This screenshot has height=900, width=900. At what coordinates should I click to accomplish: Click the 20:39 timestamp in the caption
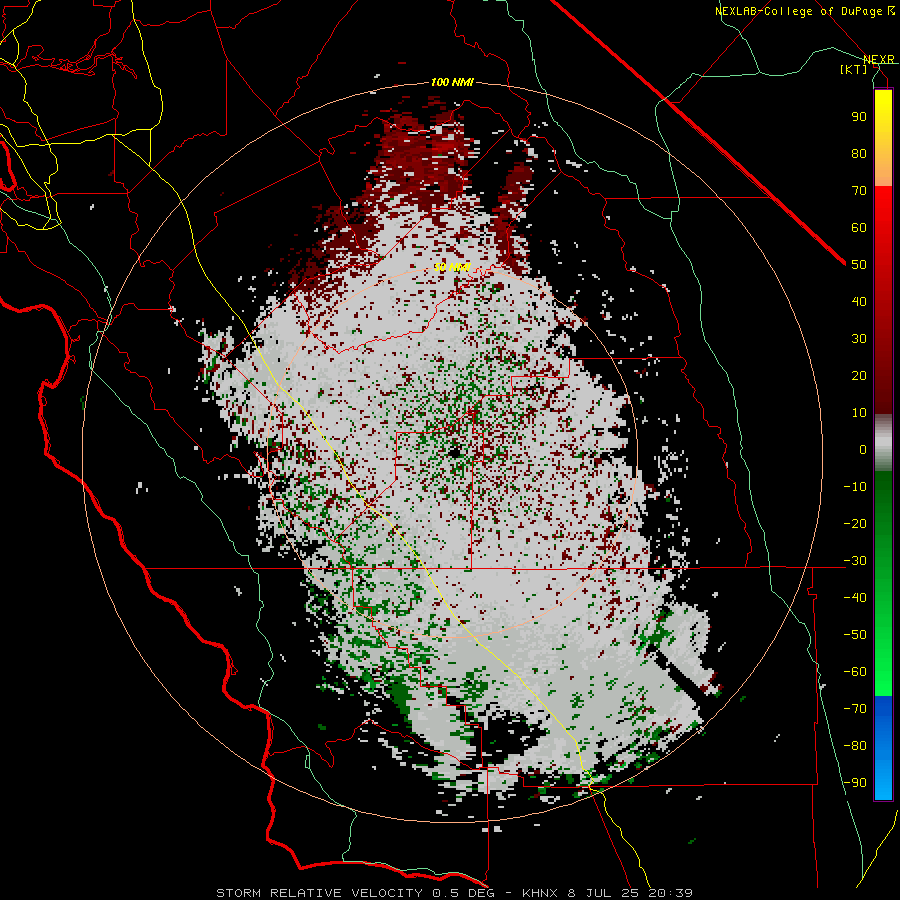670,893
